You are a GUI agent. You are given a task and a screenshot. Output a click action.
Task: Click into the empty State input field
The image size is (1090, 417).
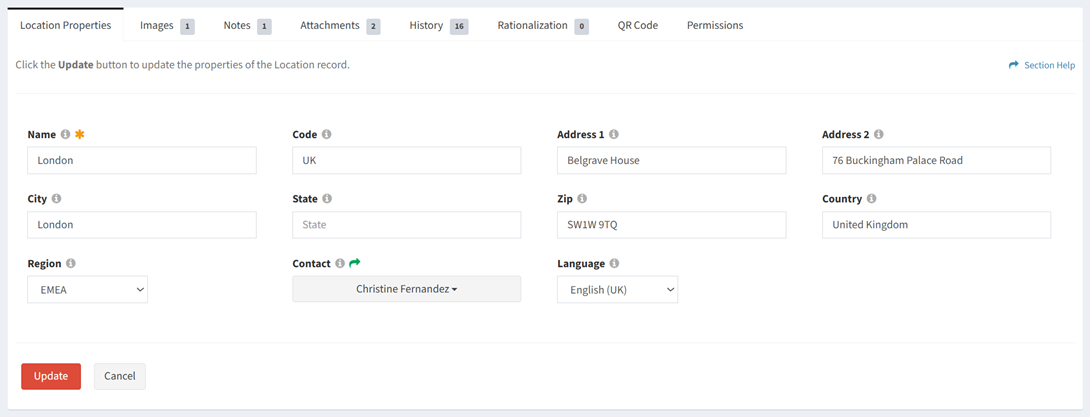pyautogui.click(x=406, y=225)
